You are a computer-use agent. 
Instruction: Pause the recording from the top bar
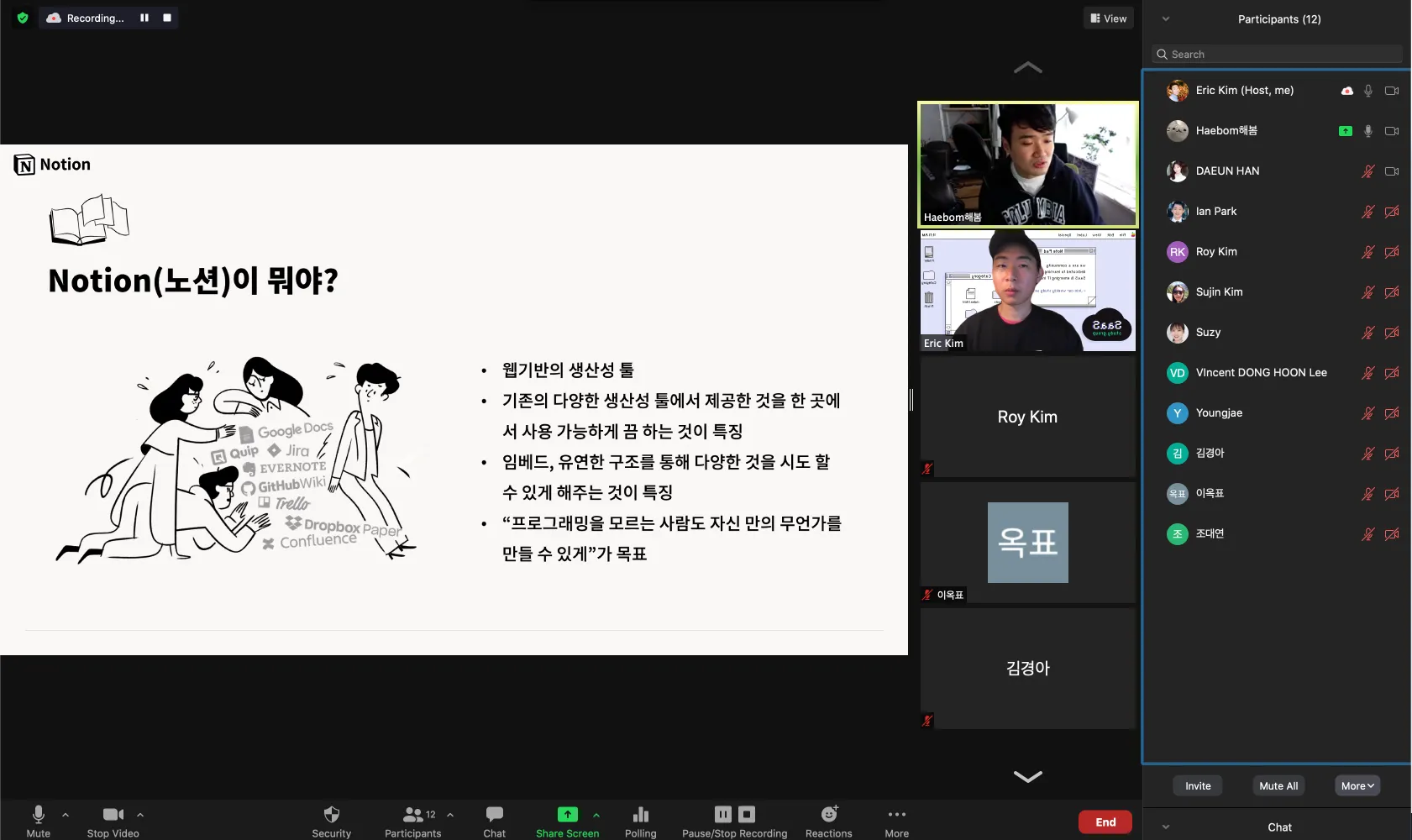(144, 18)
